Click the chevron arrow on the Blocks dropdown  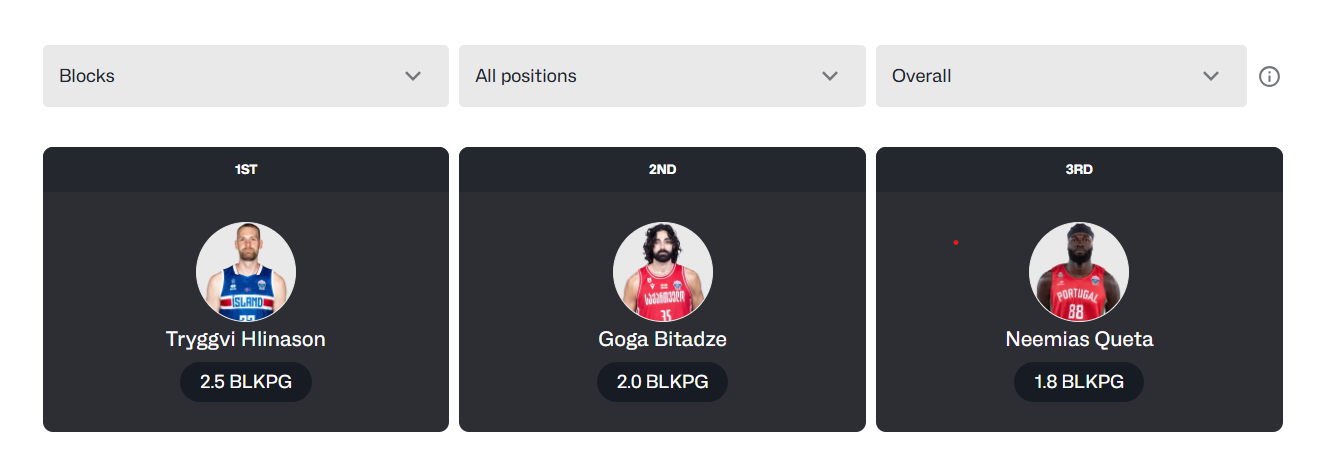[413, 76]
